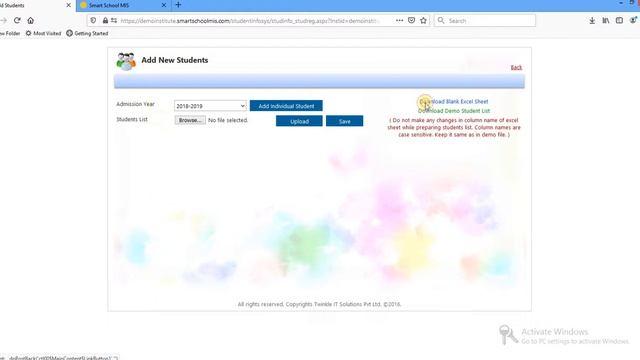Image resolution: width=640 pixels, height=360 pixels.
Task: Close the Smart School MIS tab
Action: [164, 5]
